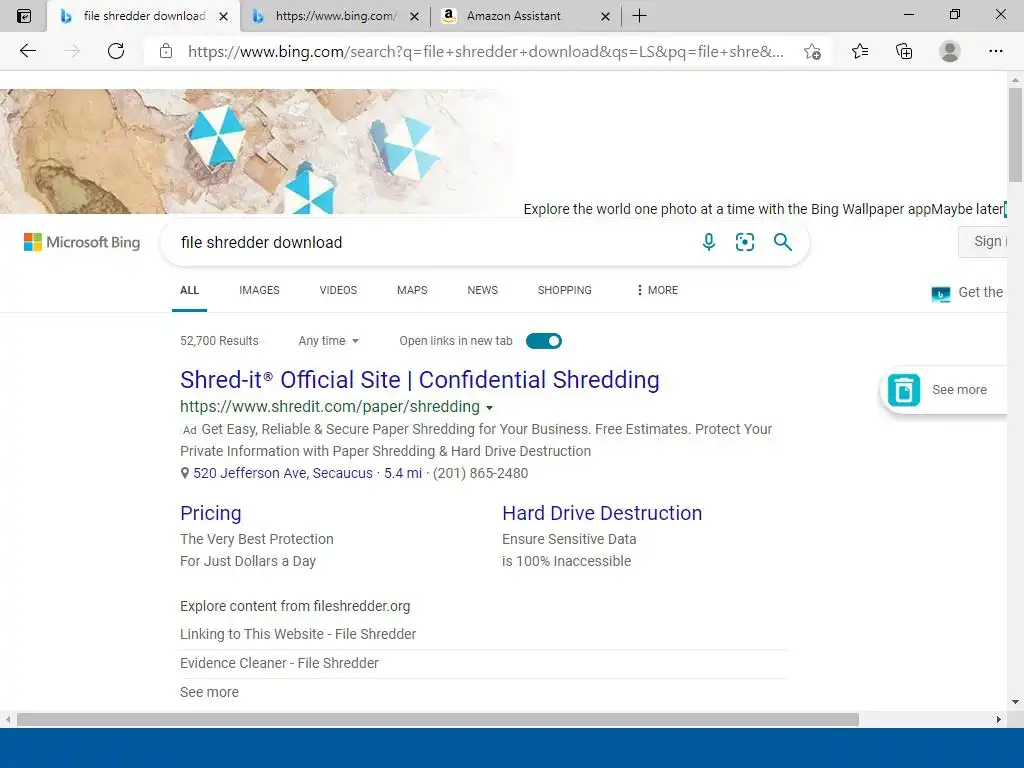Open the Pricing sitelink
The image size is (1024, 768).
click(211, 513)
